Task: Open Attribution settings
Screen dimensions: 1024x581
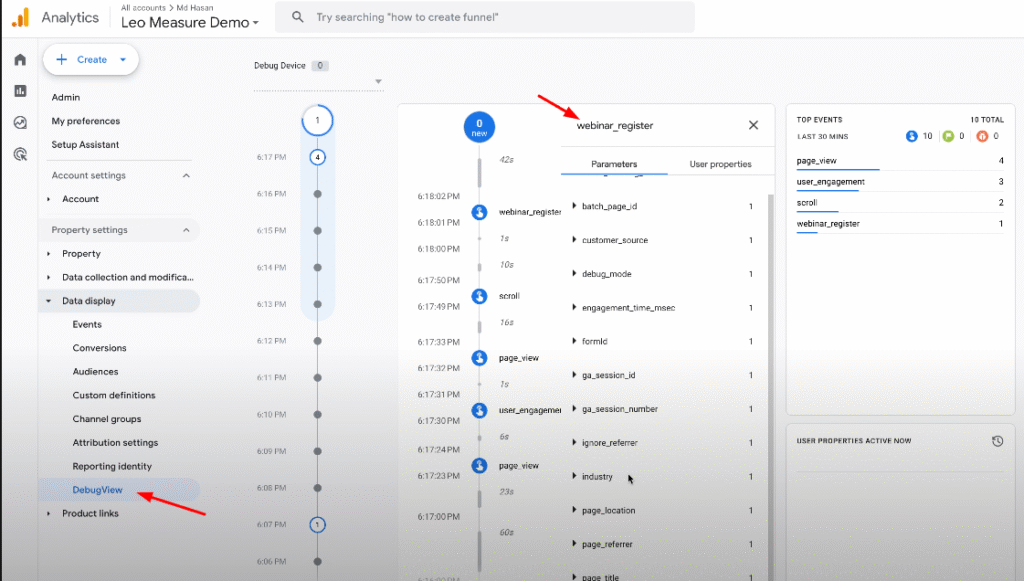Action: click(115, 443)
